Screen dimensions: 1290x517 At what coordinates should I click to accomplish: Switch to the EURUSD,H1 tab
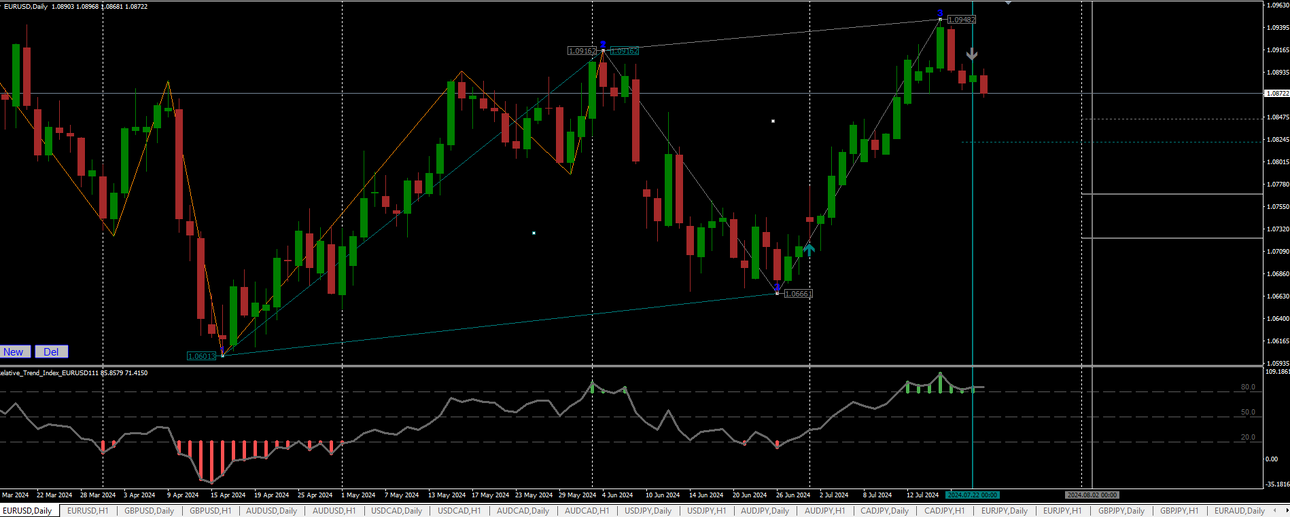(88, 511)
